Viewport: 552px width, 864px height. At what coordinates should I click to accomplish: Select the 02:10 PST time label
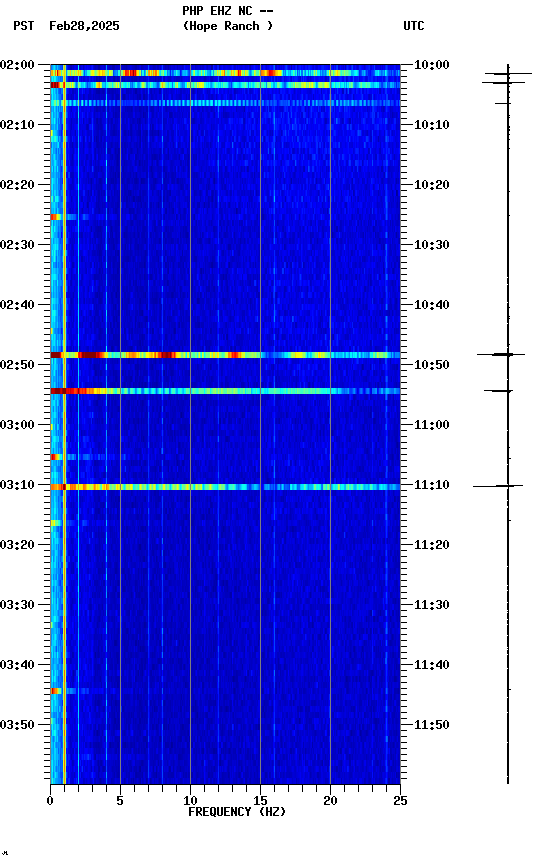coord(17,125)
